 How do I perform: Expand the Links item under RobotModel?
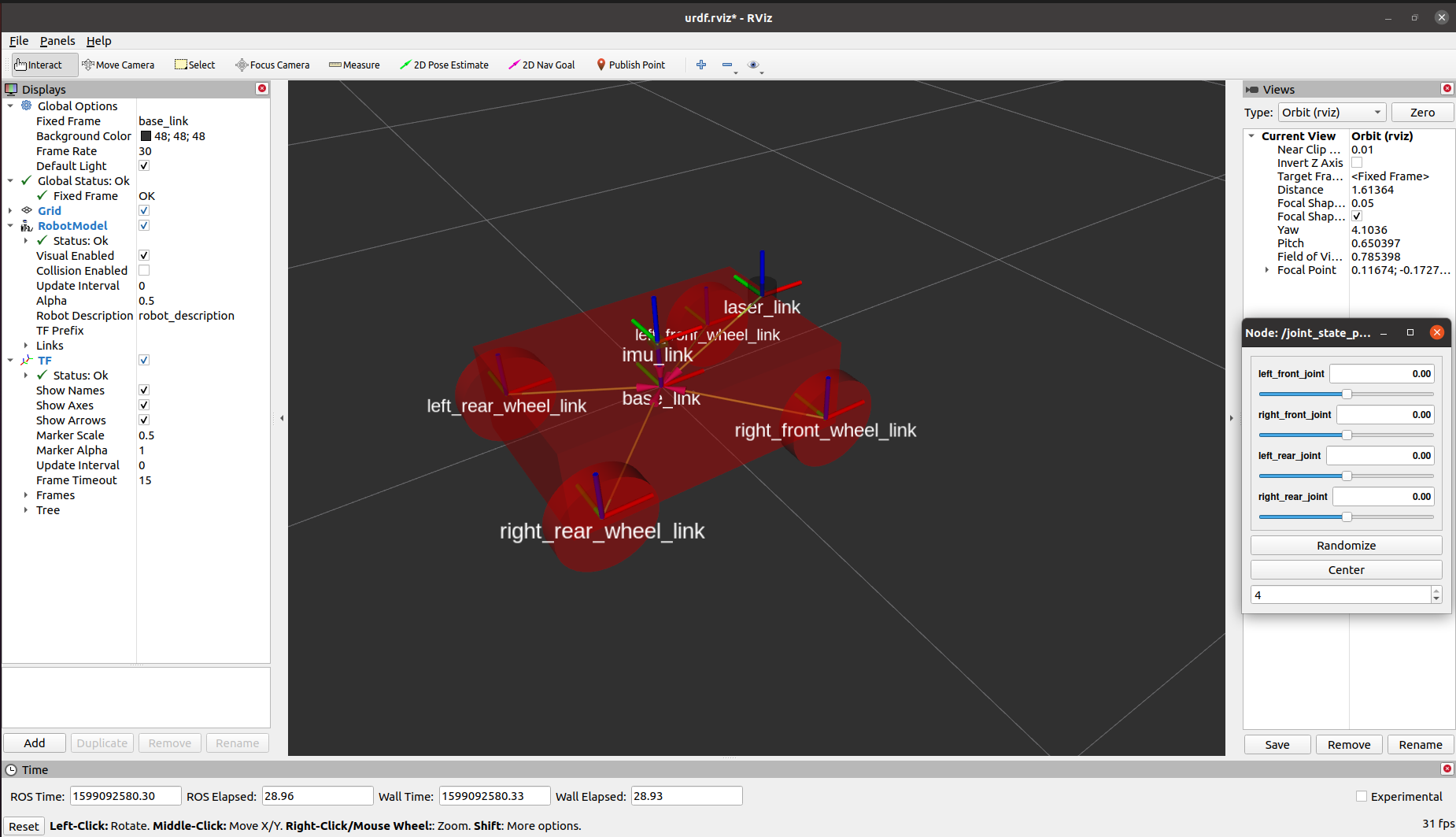click(x=26, y=345)
